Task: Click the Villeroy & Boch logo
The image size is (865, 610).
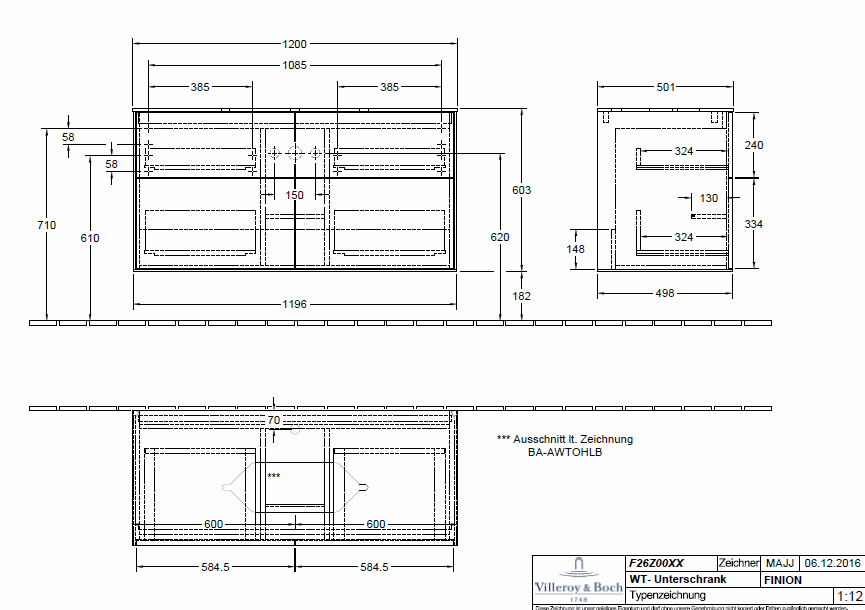Action: click(x=578, y=581)
